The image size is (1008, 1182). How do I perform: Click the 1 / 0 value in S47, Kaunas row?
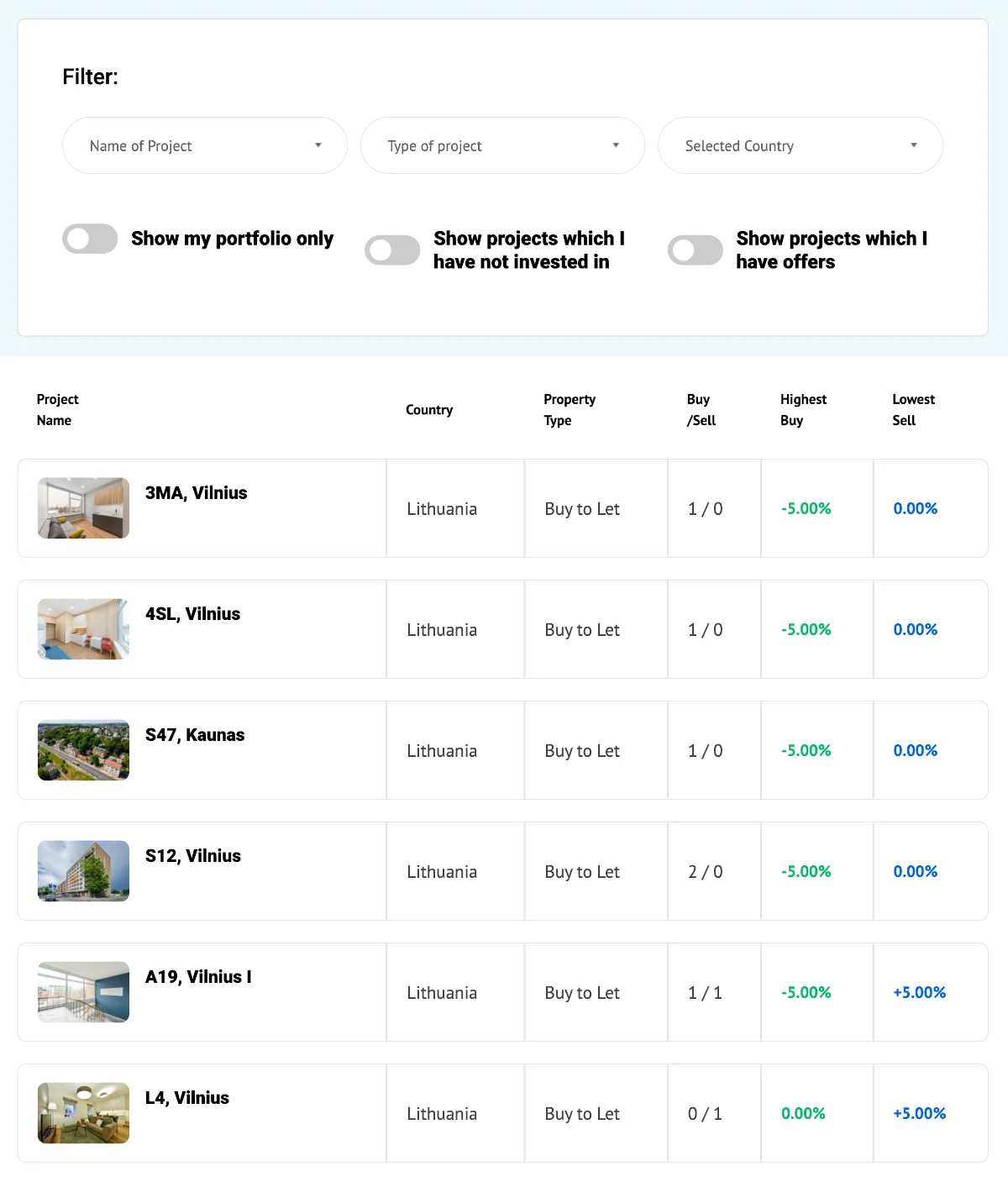click(706, 751)
